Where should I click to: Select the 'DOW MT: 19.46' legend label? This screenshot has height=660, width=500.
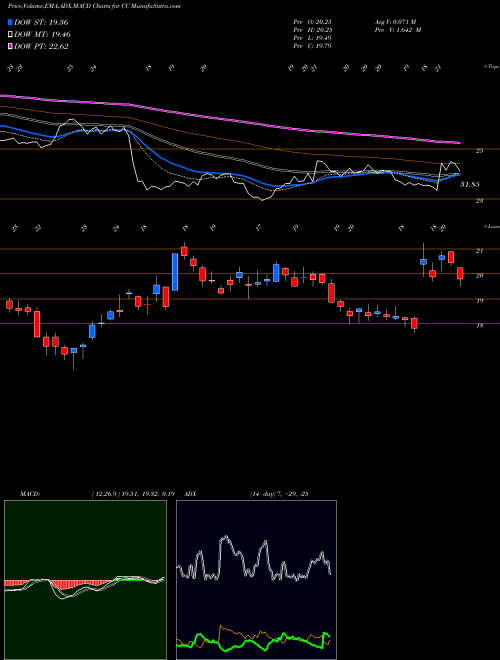click(42, 35)
